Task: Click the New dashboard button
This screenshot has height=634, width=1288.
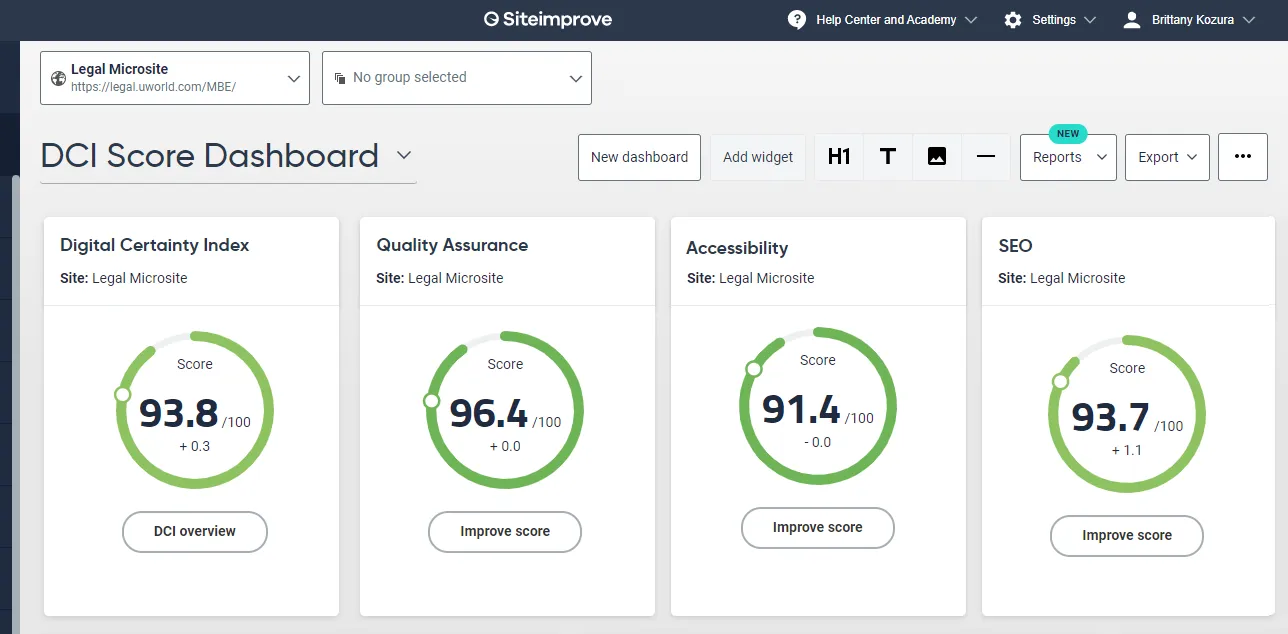Action: click(639, 157)
